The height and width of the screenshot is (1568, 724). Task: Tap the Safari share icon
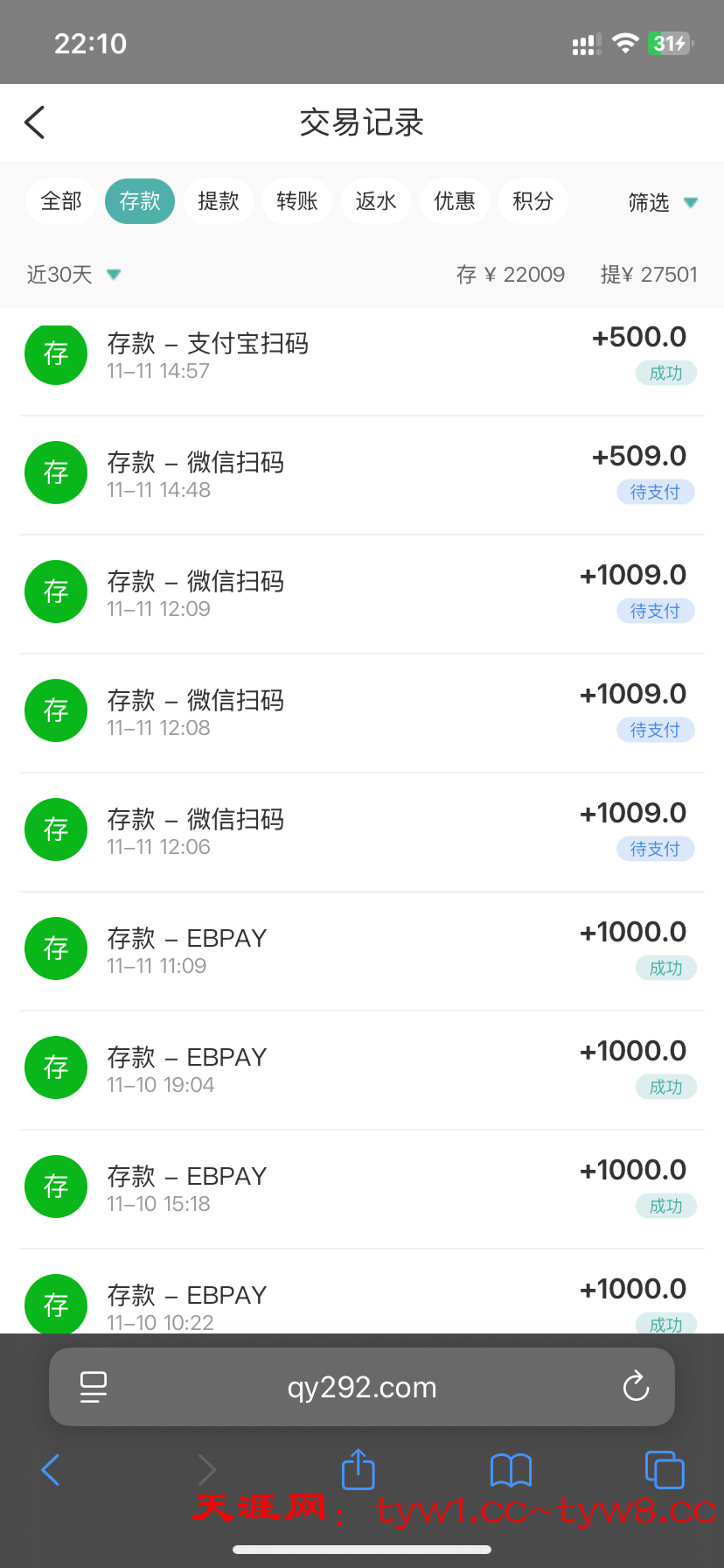[x=358, y=1469]
